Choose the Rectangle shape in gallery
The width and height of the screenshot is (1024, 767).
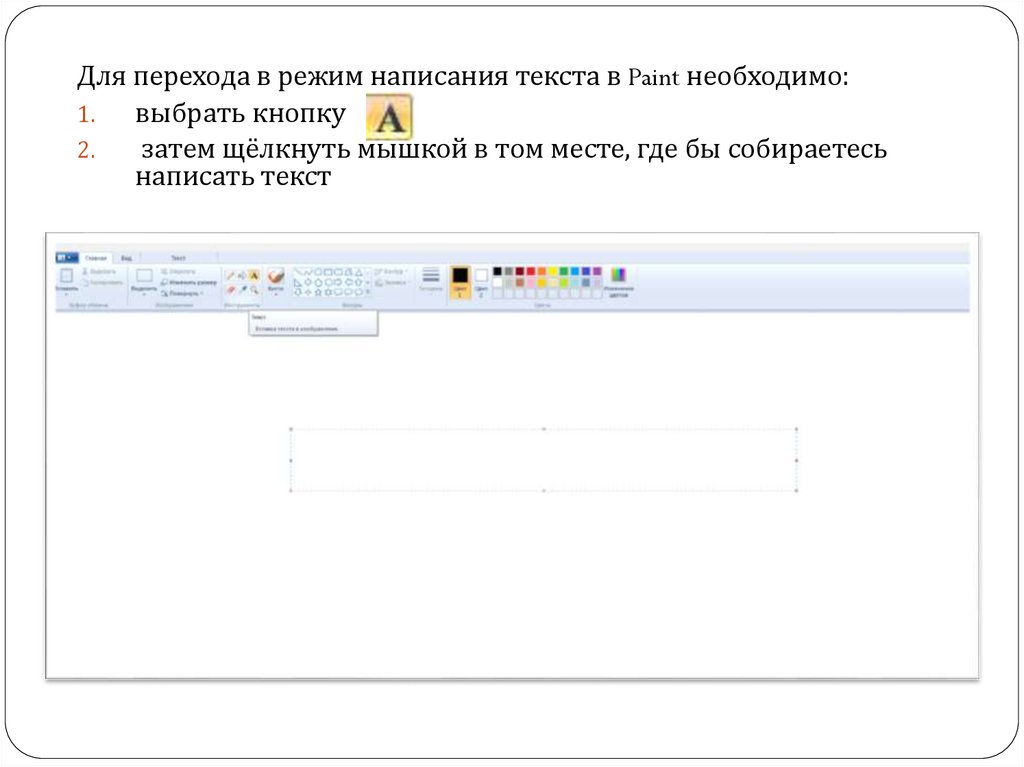click(328, 272)
